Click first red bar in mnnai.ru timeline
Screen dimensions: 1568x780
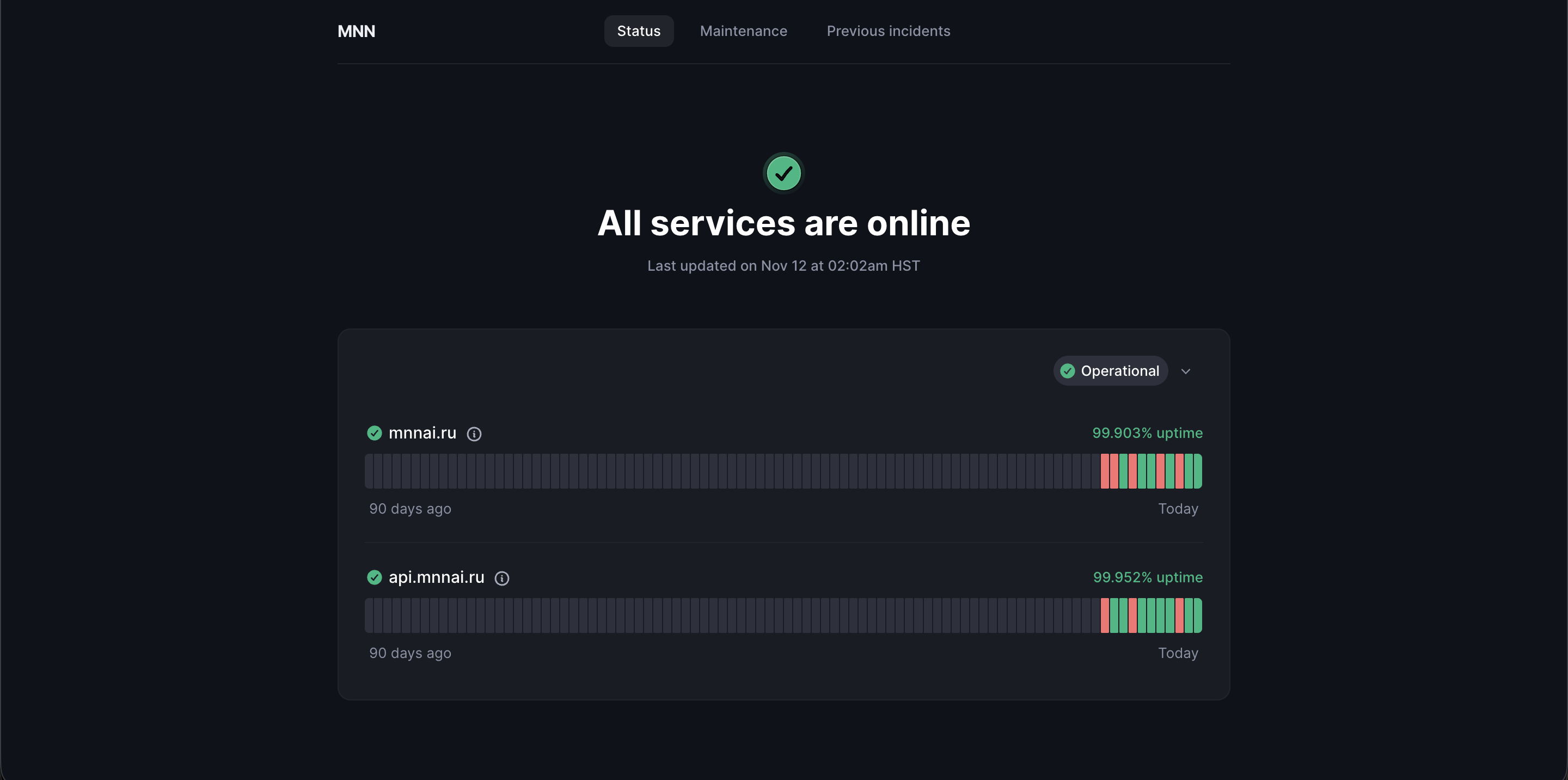click(1104, 471)
